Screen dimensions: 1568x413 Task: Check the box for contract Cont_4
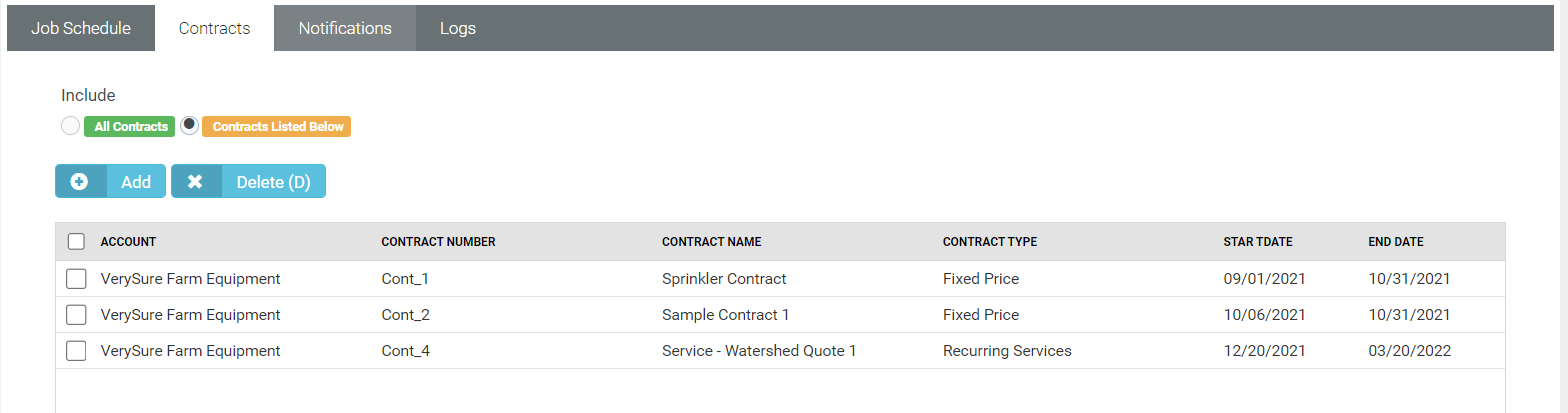pos(76,351)
